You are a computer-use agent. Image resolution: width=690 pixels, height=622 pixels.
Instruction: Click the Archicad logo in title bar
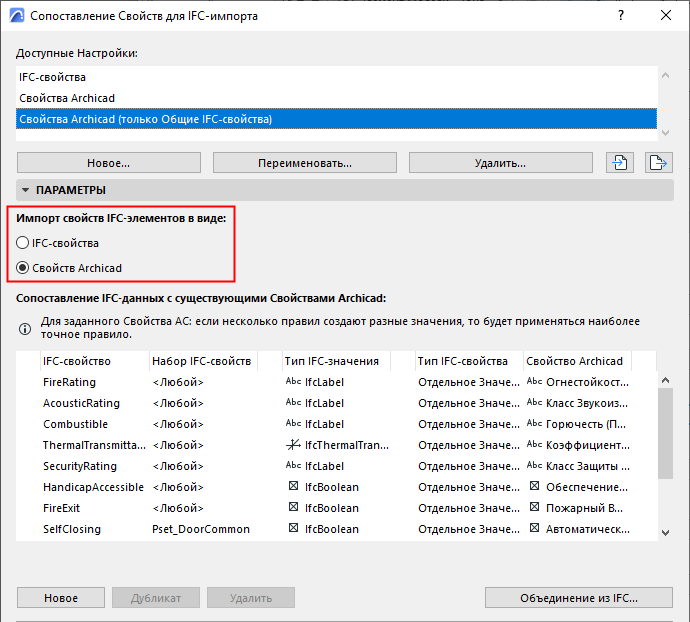15,16
